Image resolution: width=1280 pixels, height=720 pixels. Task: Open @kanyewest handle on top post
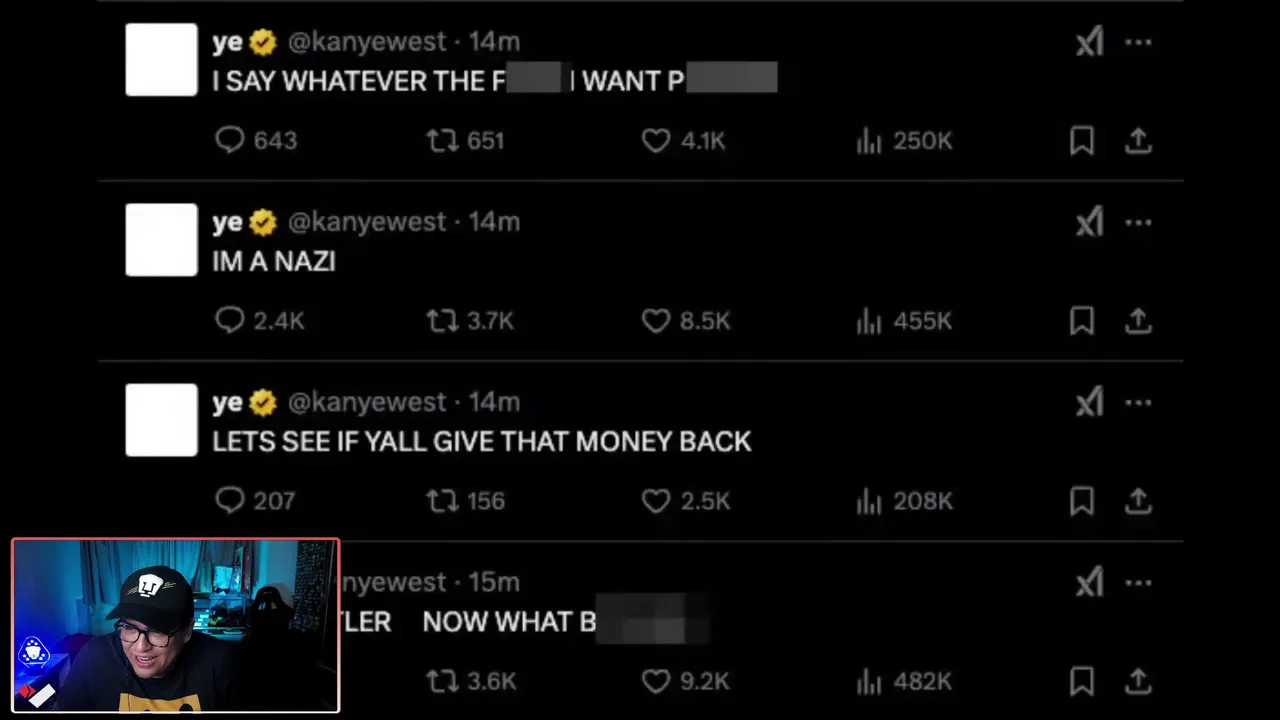tap(368, 42)
